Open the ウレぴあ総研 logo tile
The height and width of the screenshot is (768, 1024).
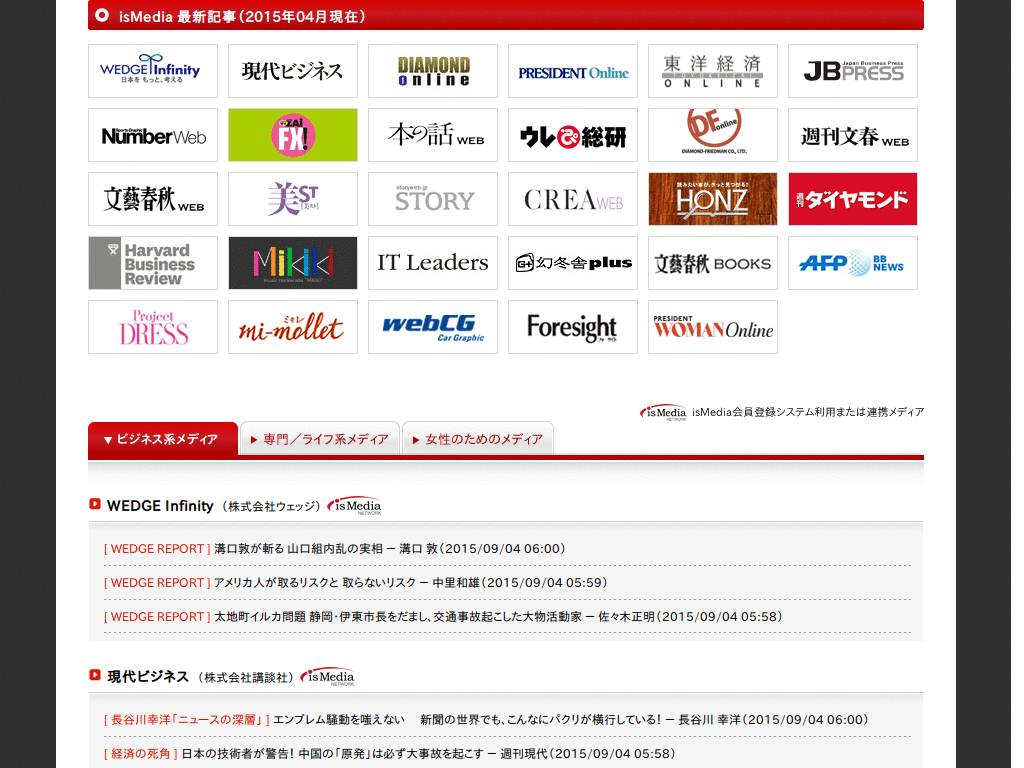click(x=573, y=135)
